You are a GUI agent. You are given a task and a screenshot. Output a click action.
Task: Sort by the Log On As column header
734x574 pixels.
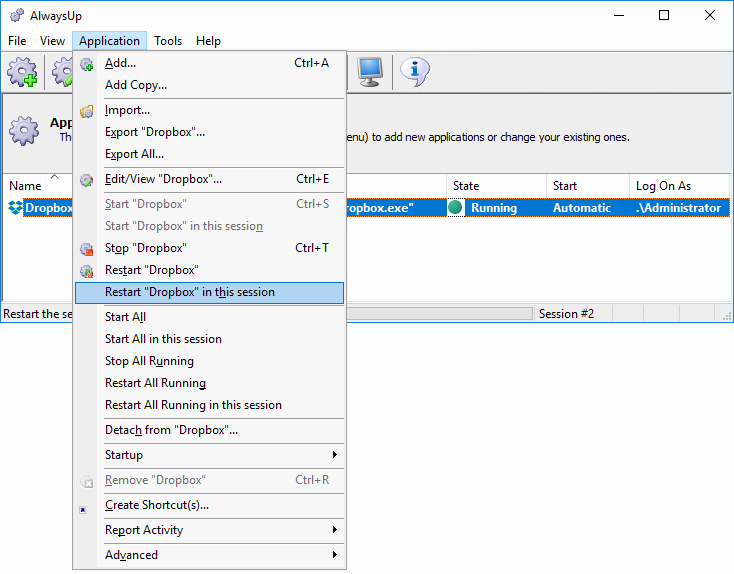tap(679, 186)
